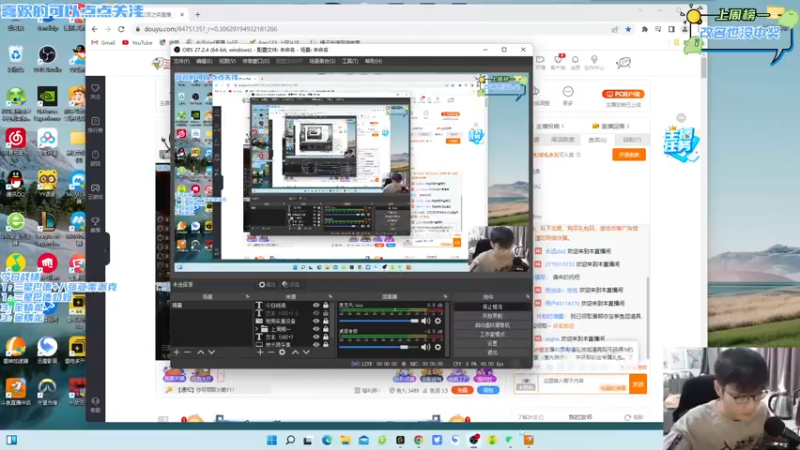
Task: Move the scene down with the down arrow
Action: tap(211, 352)
